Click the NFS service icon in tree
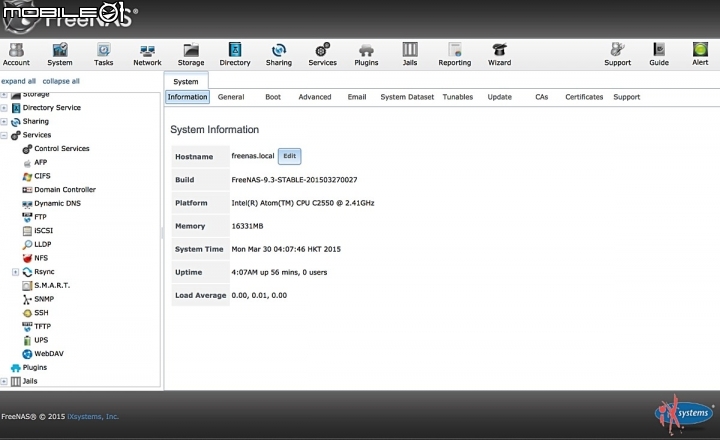The image size is (720, 440). click(27, 258)
